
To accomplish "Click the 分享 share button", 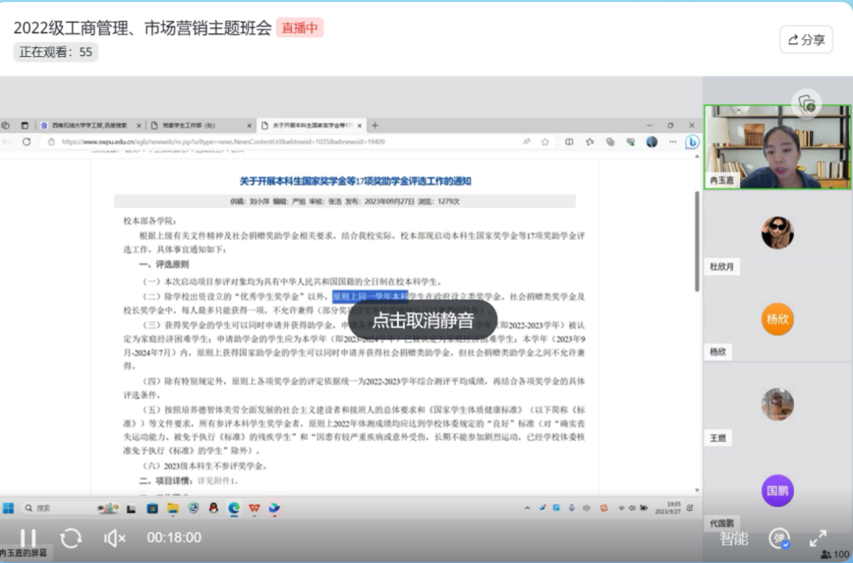I will pyautogui.click(x=806, y=40).
